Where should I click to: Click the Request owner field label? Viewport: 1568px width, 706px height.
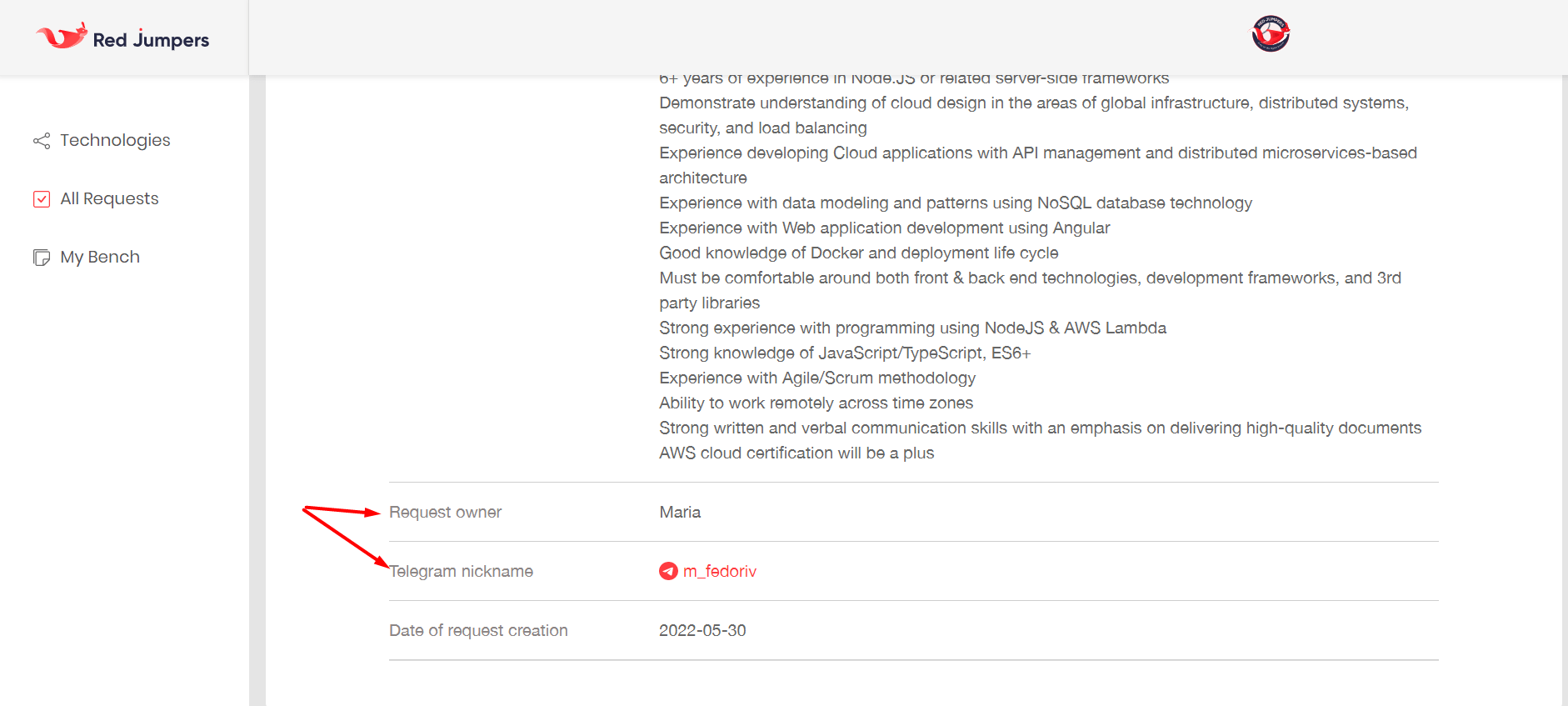445,512
